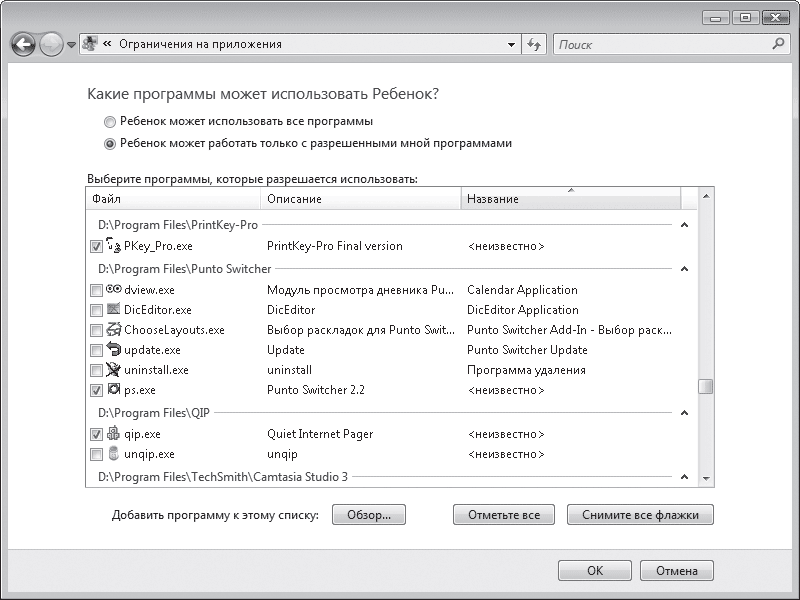Select 'Ребенок может использовать все программы' option
Screen dimensions: 800x600
[110, 121]
